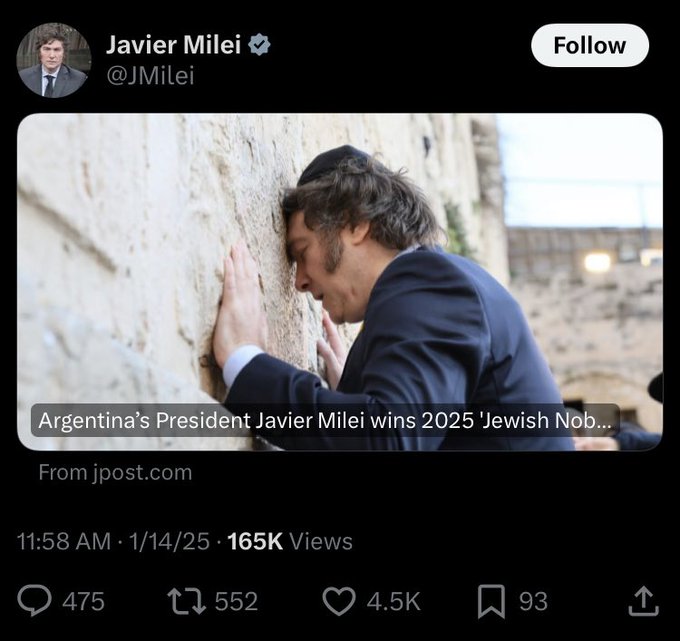680x641 pixels.
Task: Open Javier Milei's profile avatar
Action: [x=54, y=60]
